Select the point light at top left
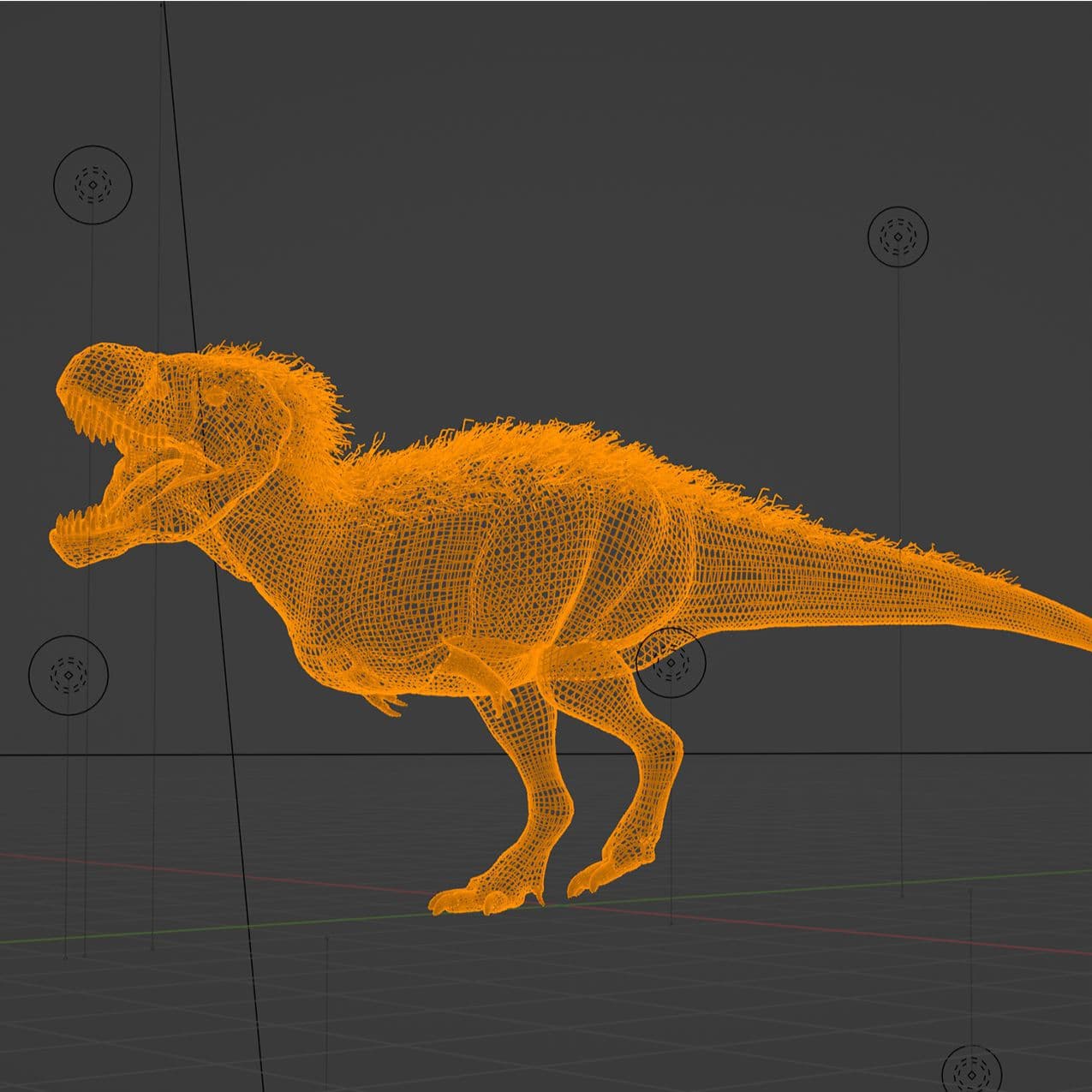 [x=92, y=184]
